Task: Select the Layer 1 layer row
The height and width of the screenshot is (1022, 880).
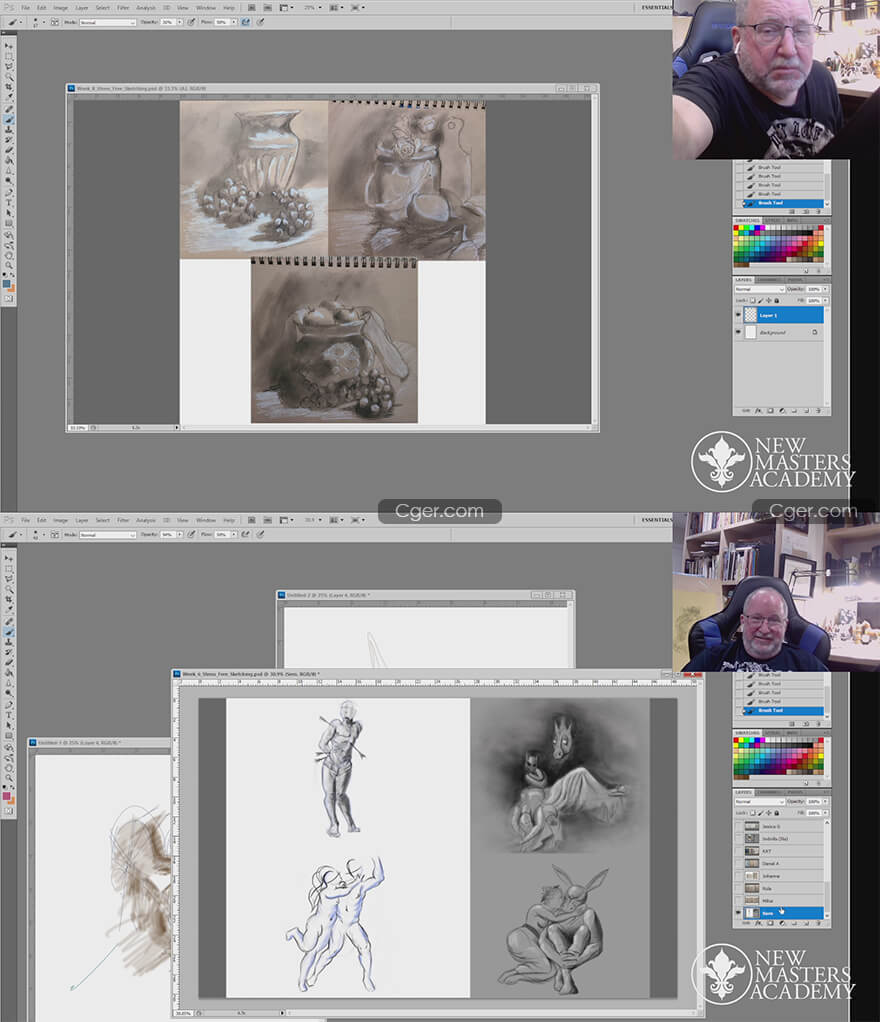Action: tap(781, 315)
